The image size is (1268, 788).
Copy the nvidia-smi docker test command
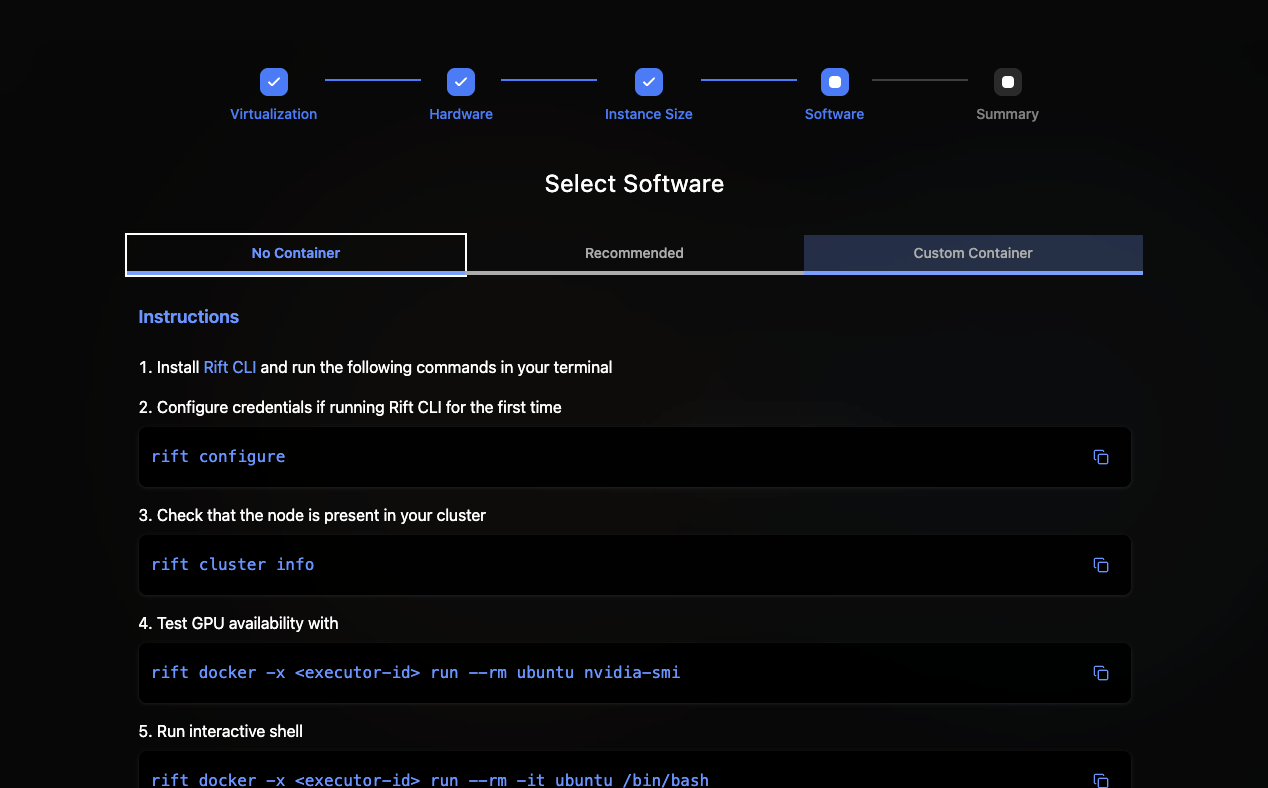1101,673
